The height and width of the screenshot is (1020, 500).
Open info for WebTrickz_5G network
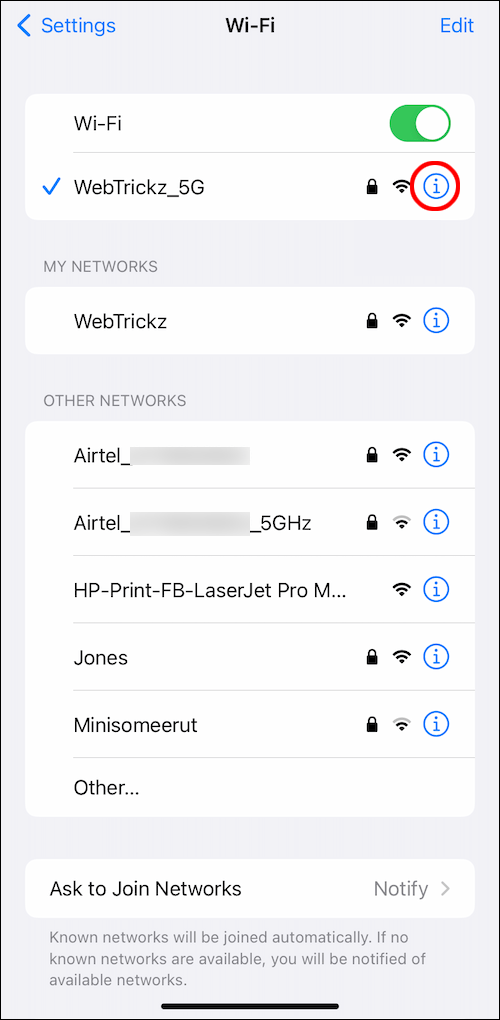point(436,187)
